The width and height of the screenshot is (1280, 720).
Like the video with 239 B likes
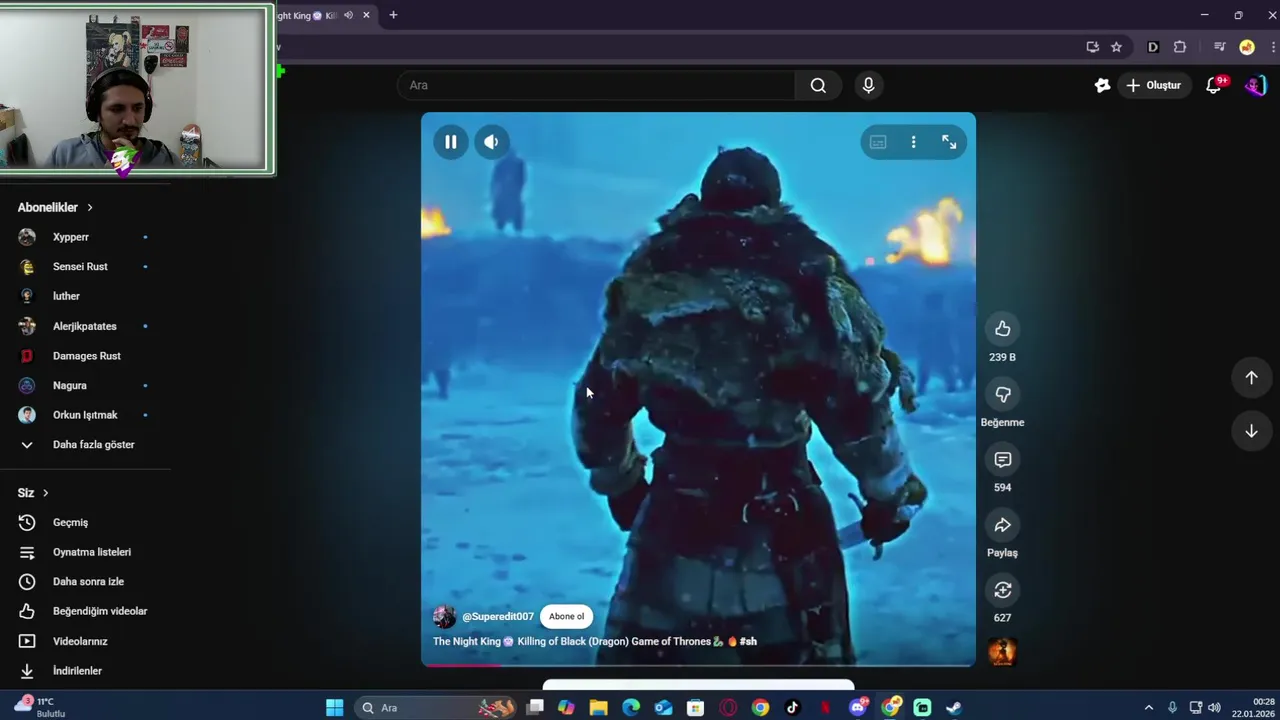(1002, 329)
